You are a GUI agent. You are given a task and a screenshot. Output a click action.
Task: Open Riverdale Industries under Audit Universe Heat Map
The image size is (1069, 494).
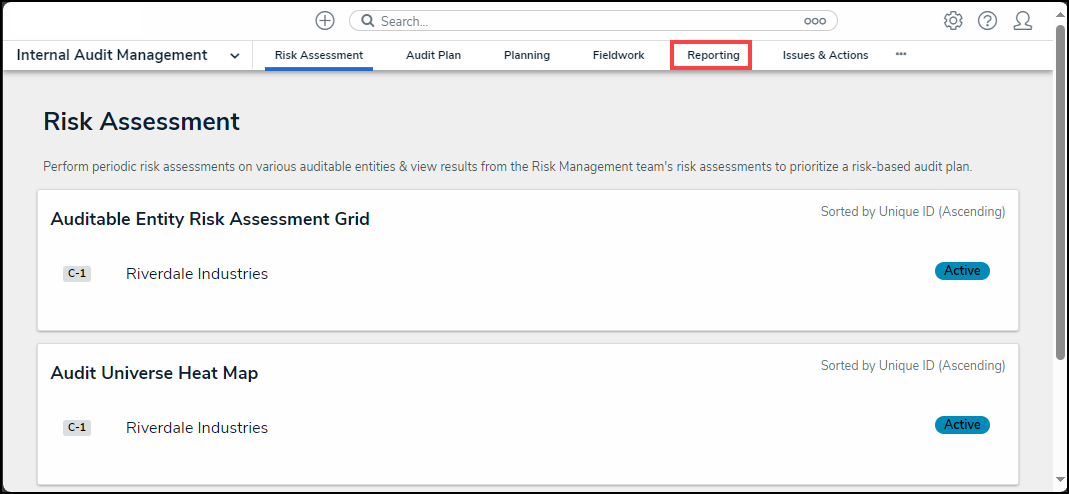pyautogui.click(x=197, y=428)
